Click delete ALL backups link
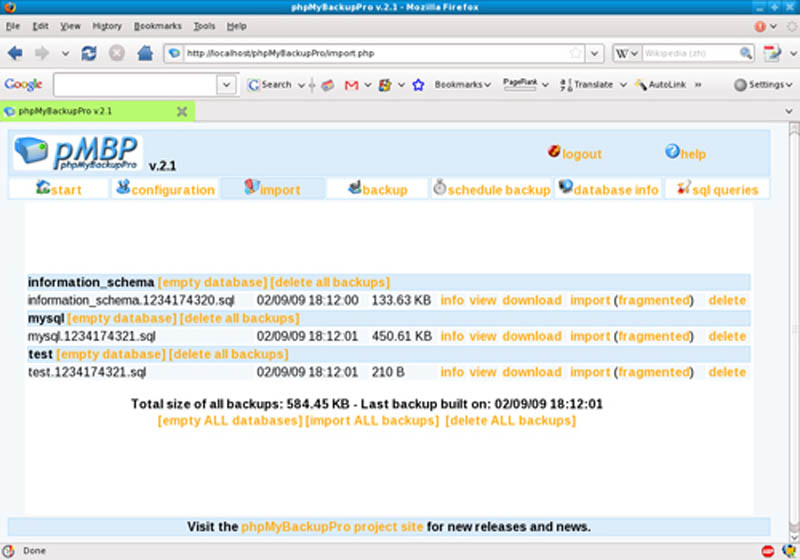 point(511,420)
